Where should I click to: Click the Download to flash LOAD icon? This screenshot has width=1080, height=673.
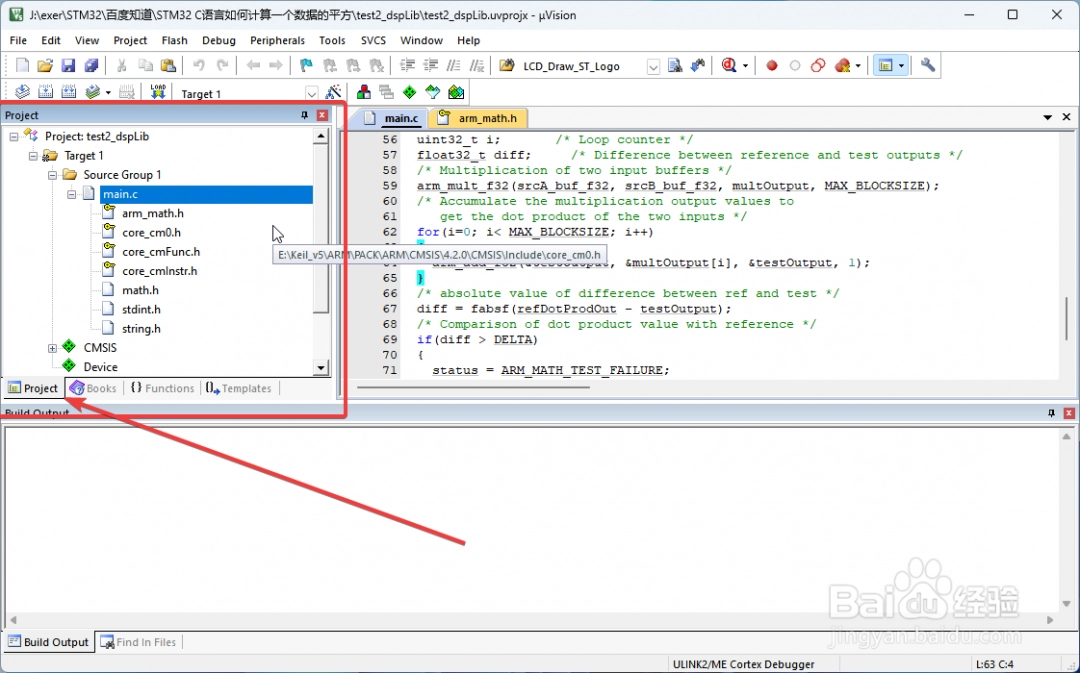[157, 92]
